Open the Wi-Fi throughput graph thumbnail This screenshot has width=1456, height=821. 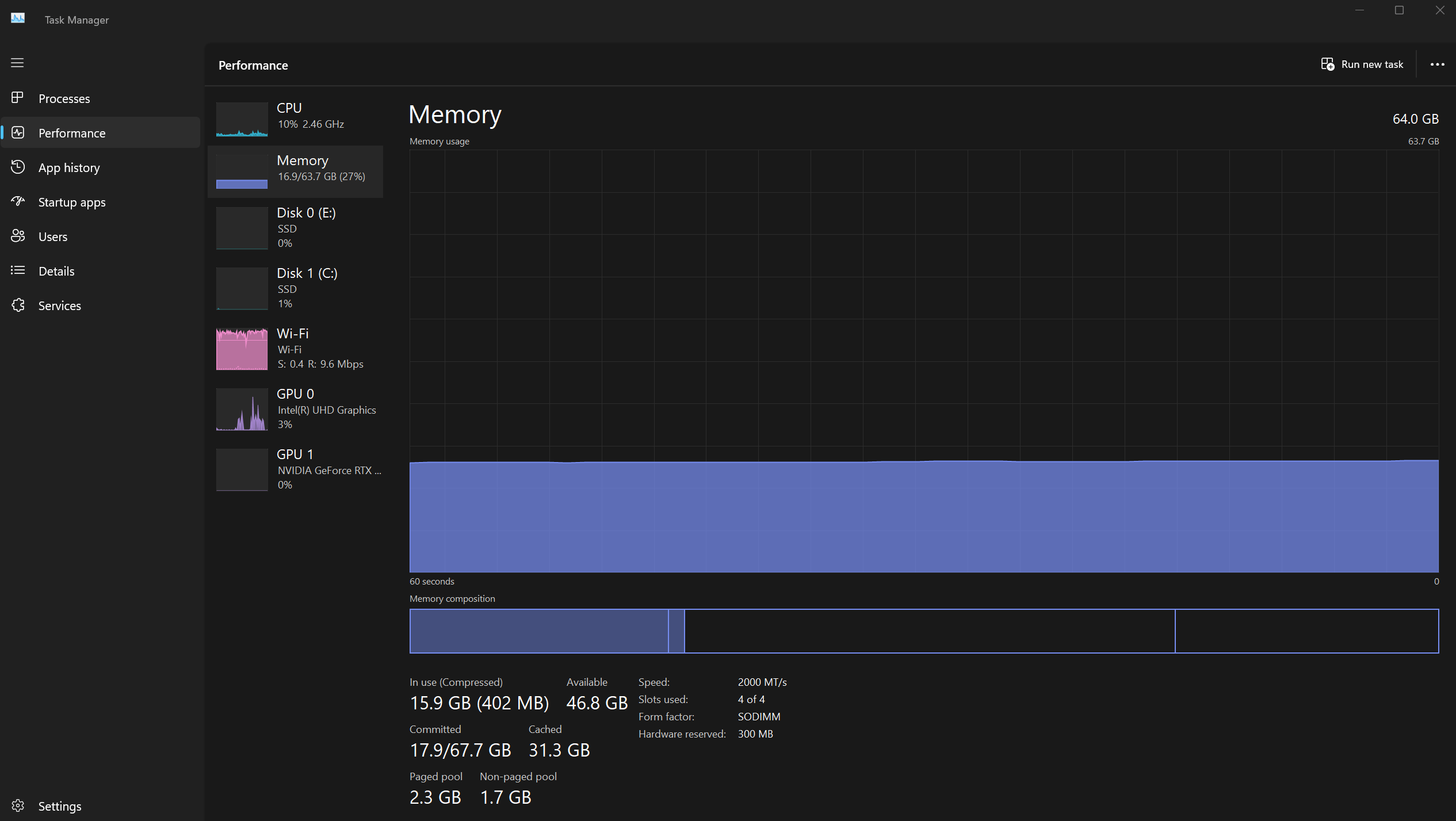coord(242,349)
